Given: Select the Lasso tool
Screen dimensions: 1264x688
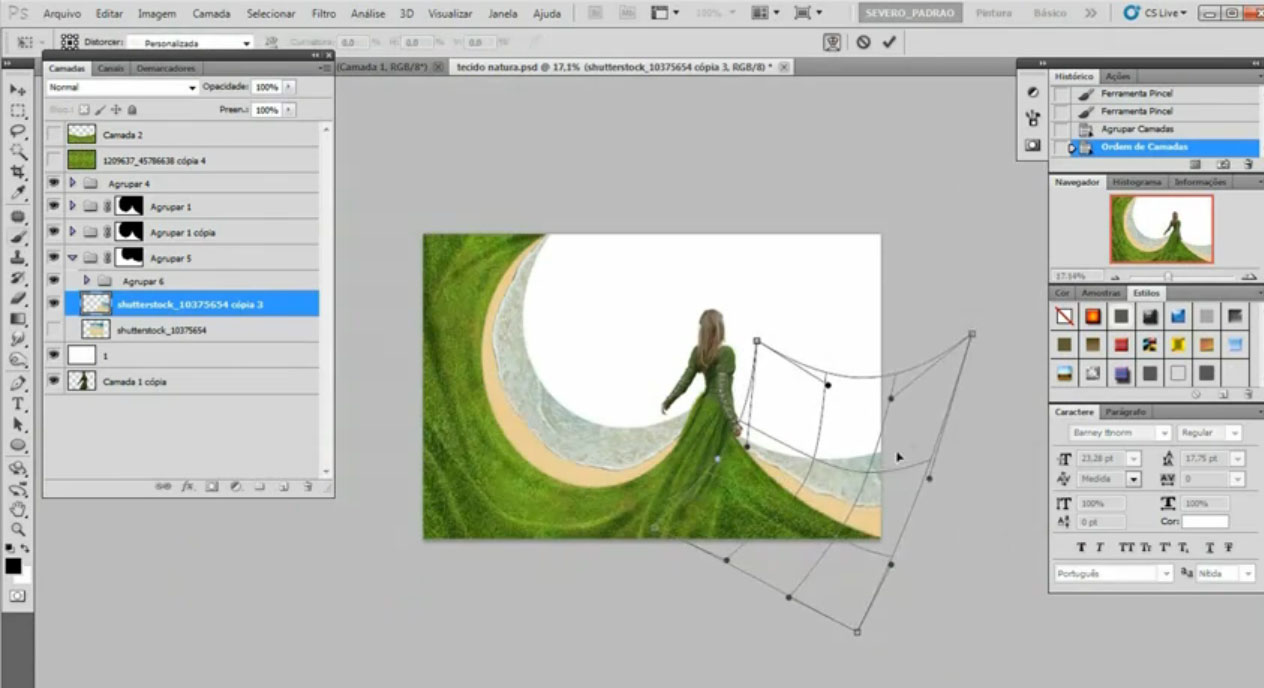Looking at the screenshot, I should [x=17, y=131].
